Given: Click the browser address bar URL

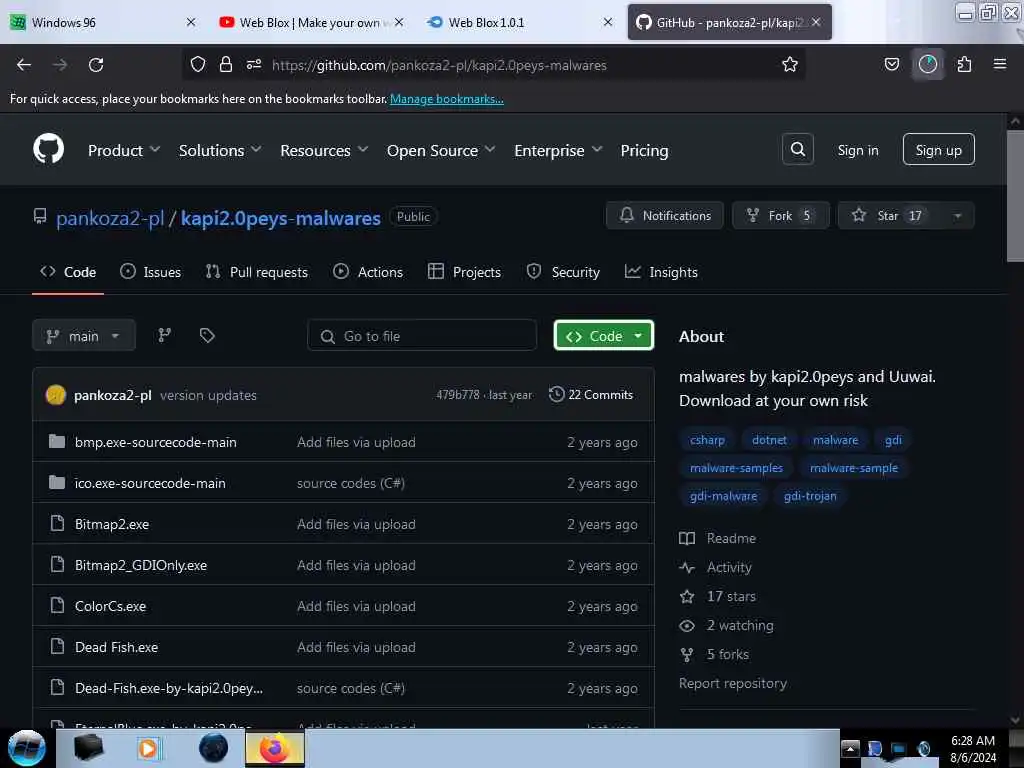Looking at the screenshot, I should pyautogui.click(x=439, y=65).
